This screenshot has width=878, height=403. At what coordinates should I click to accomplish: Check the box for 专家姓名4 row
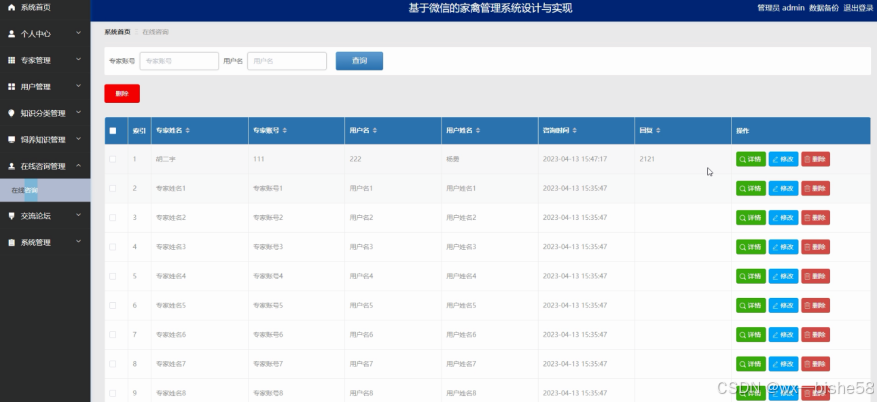[113, 276]
